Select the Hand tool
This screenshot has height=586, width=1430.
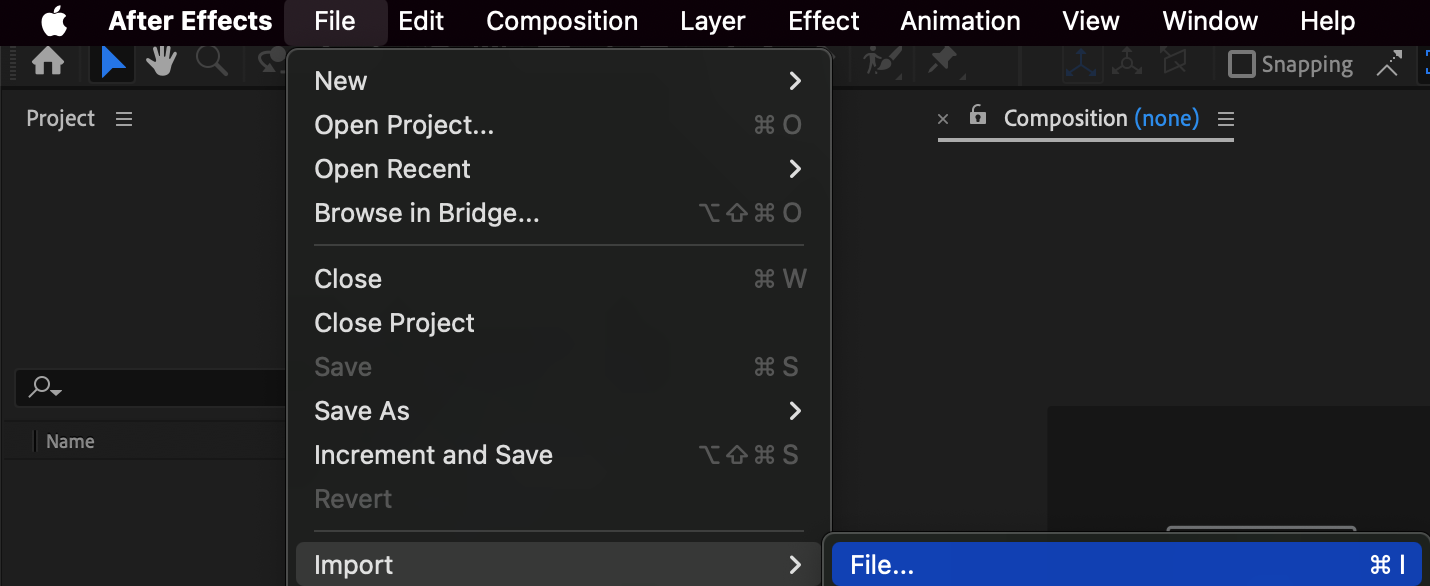tap(161, 63)
